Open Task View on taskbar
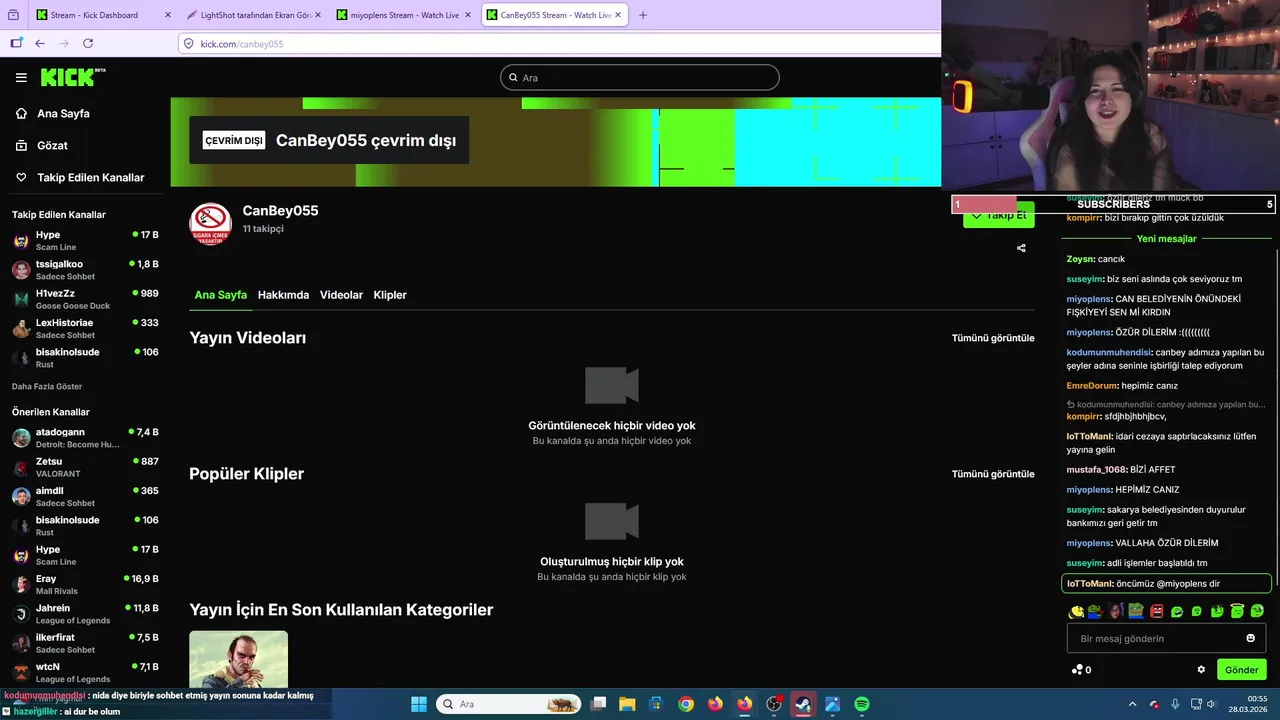Image resolution: width=1280 pixels, height=720 pixels. tap(598, 704)
